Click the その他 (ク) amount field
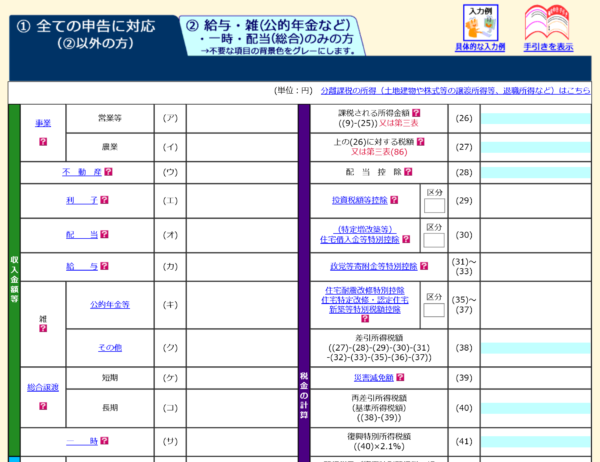 tap(242, 348)
